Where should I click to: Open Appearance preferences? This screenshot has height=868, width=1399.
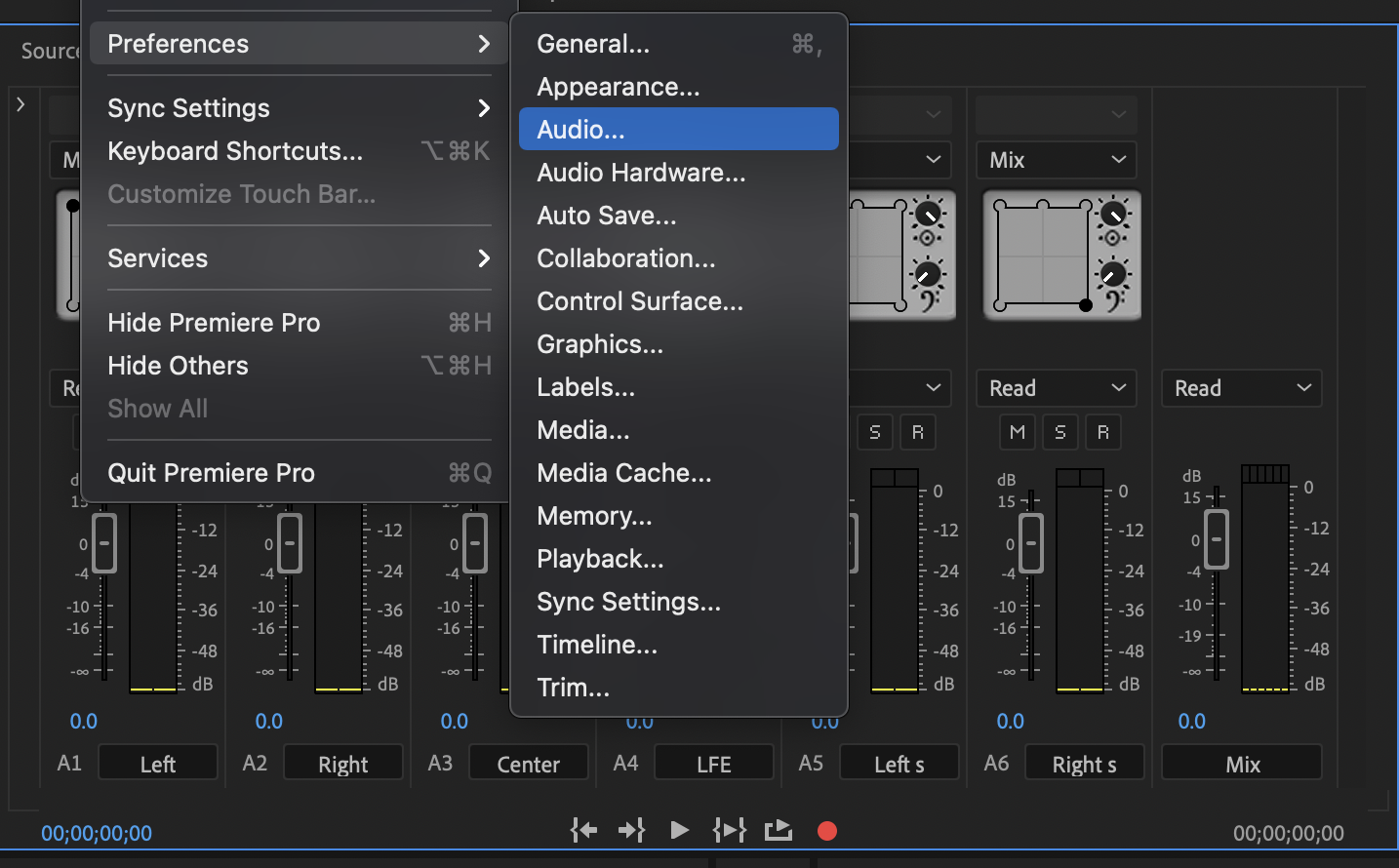[x=679, y=87]
